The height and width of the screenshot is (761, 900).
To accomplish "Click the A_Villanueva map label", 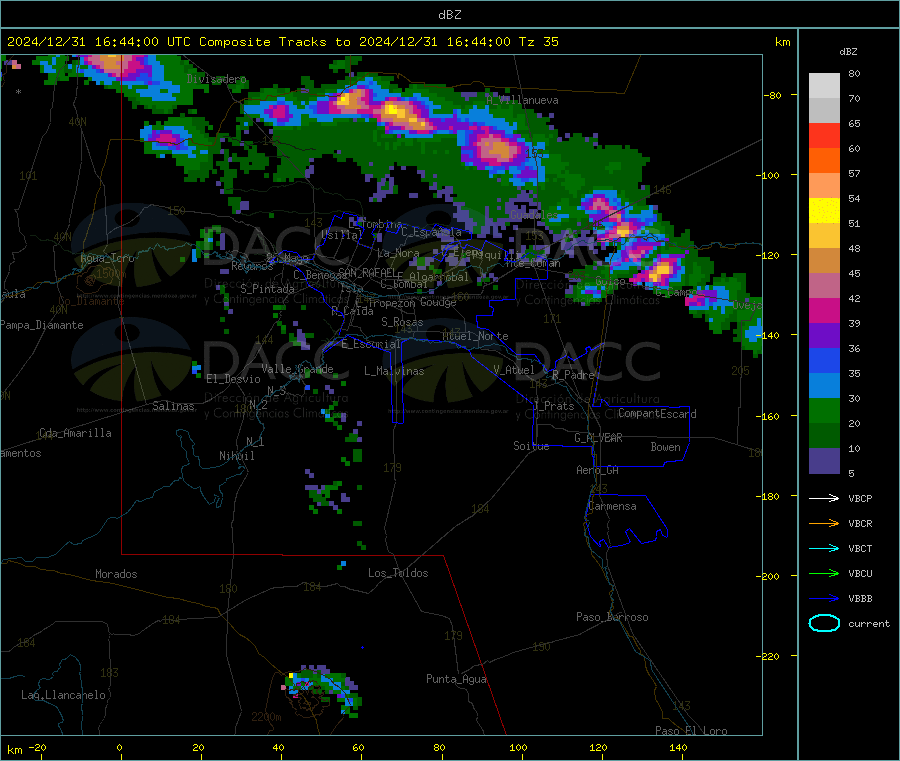I will 522,100.
